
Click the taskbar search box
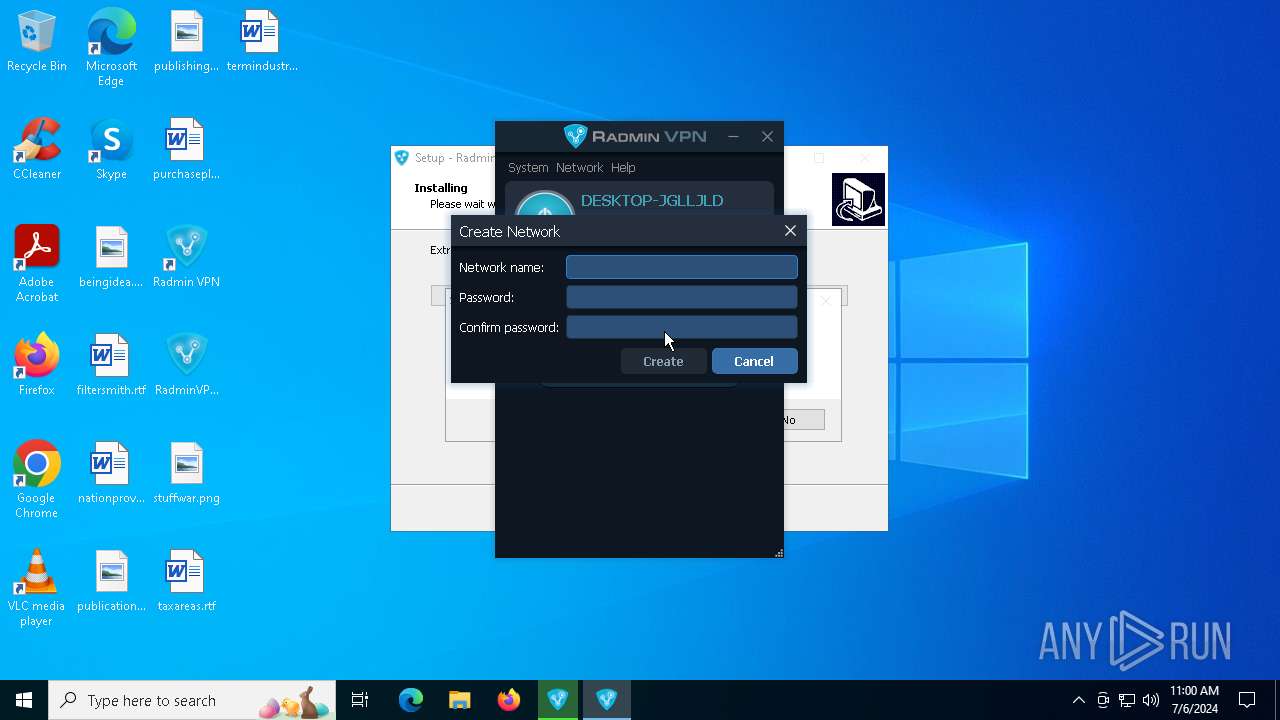pyautogui.click(x=191, y=700)
